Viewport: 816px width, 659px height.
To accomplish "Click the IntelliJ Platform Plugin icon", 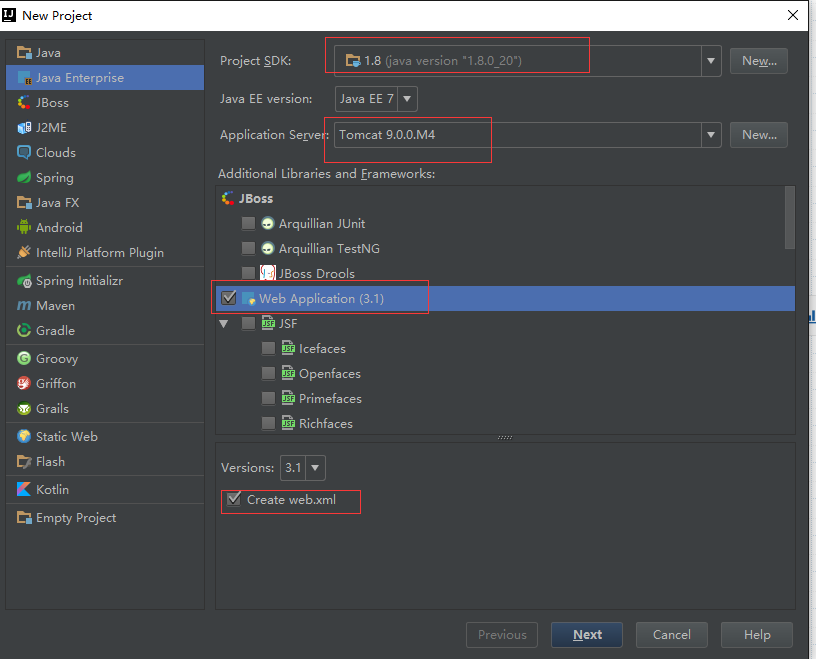I will point(24,252).
